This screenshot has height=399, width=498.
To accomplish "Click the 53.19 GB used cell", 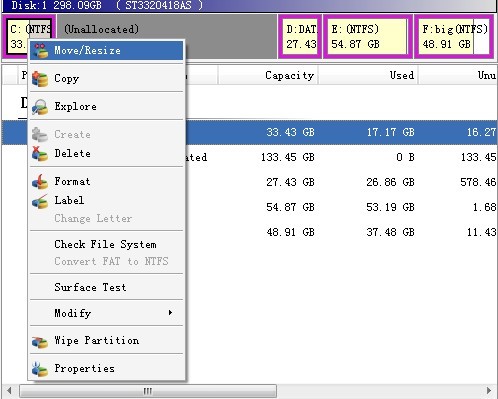I will point(391,207).
